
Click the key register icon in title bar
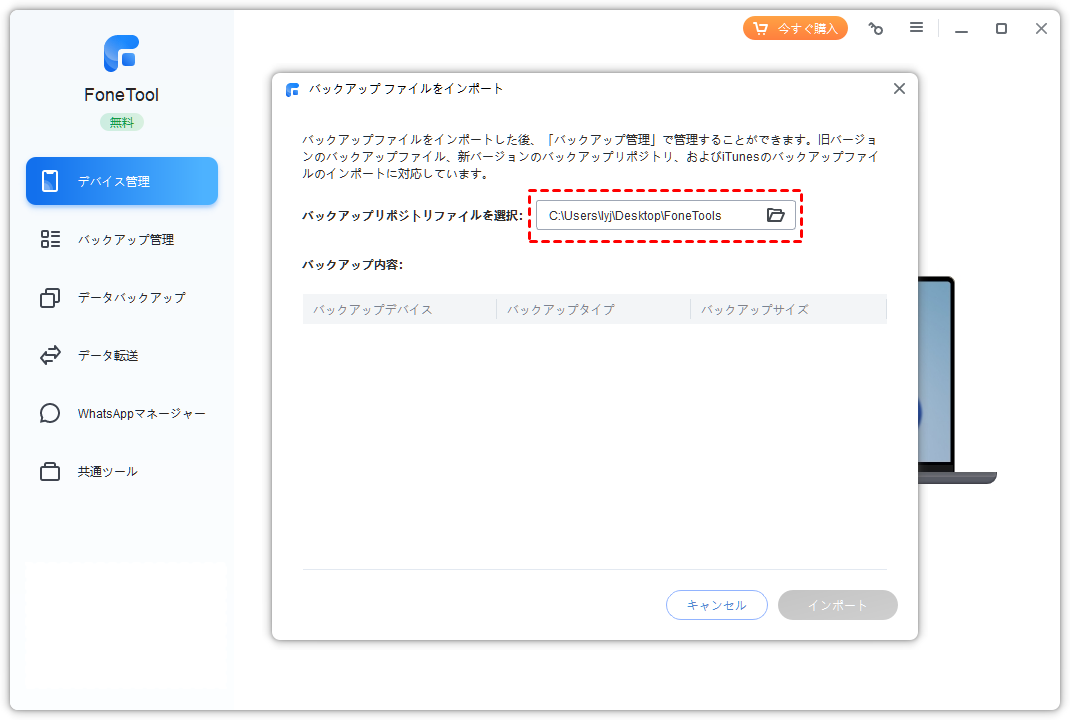876,29
